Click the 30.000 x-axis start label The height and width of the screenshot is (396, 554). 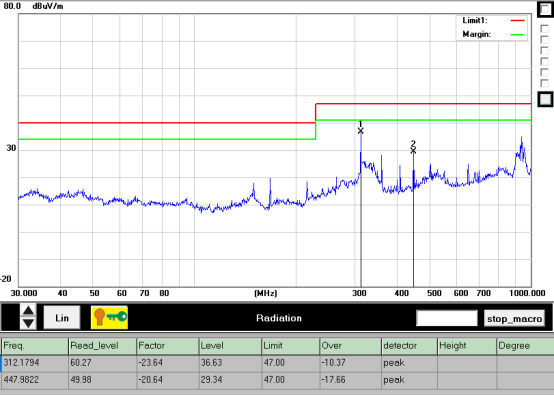pyautogui.click(x=24, y=293)
